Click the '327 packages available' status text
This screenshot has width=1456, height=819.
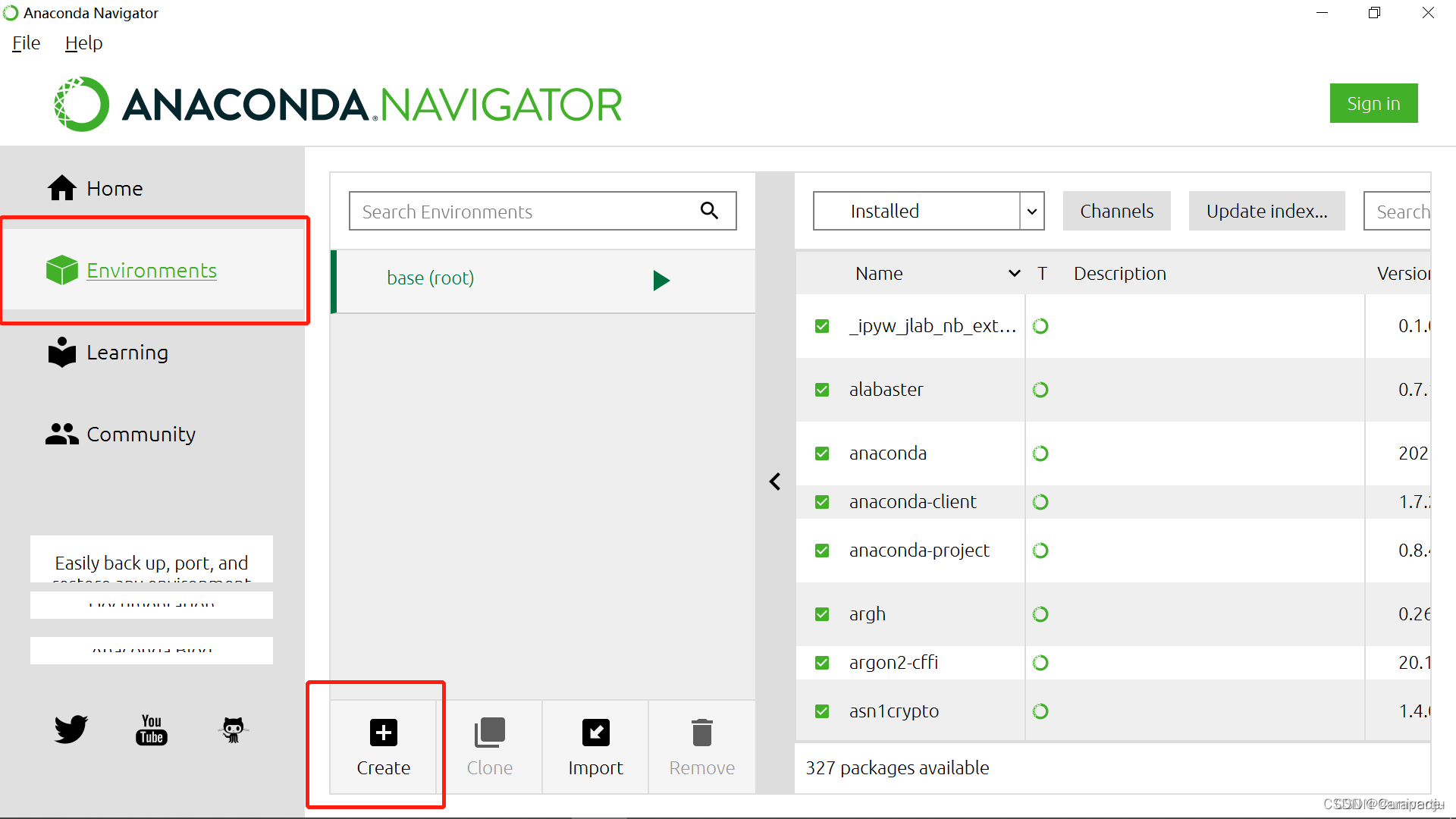pos(897,768)
